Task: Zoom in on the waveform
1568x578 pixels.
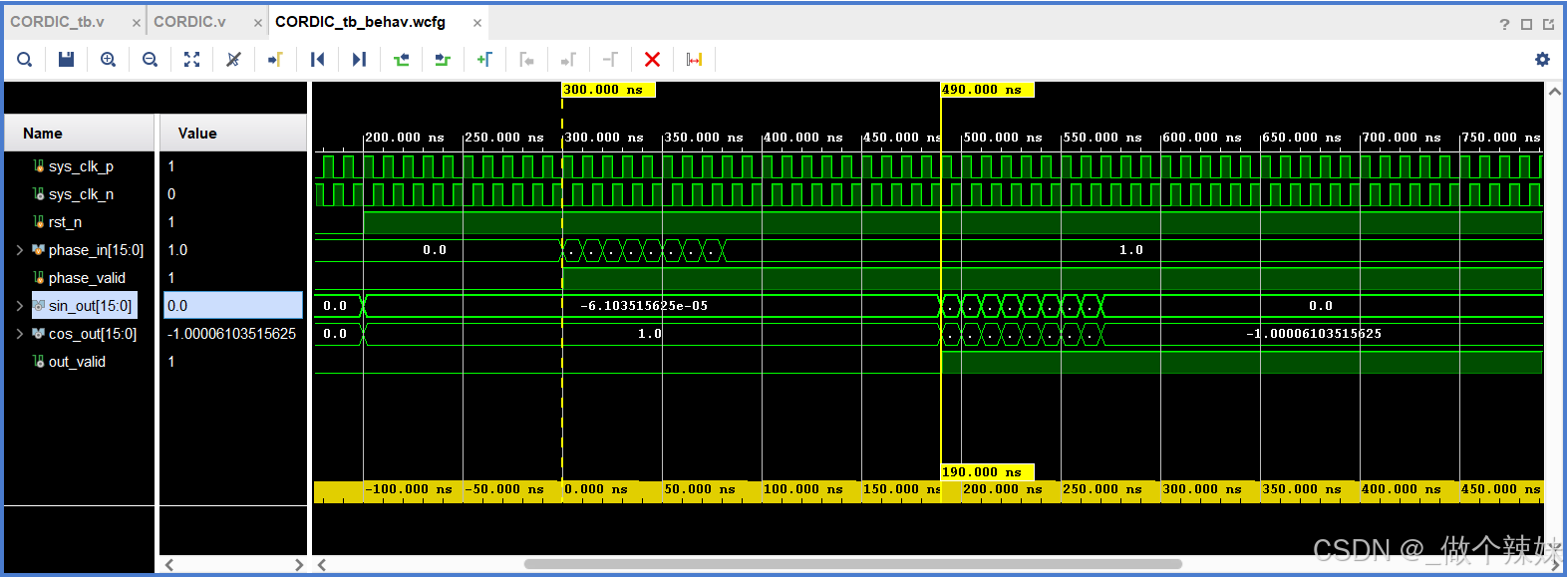Action: (x=108, y=60)
